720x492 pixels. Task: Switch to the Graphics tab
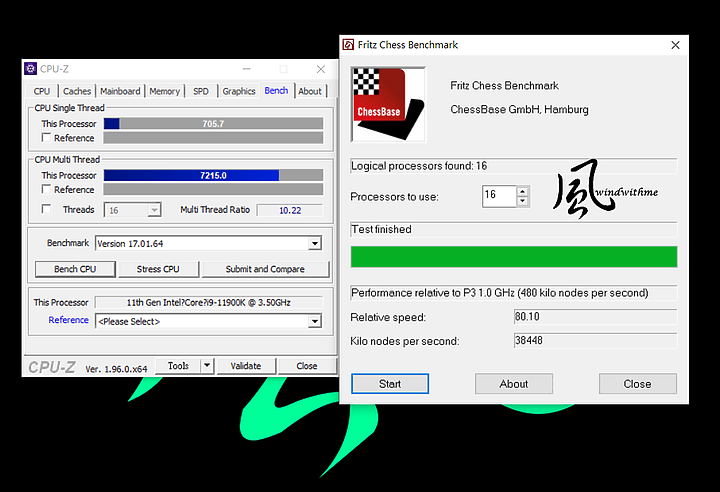click(x=239, y=91)
